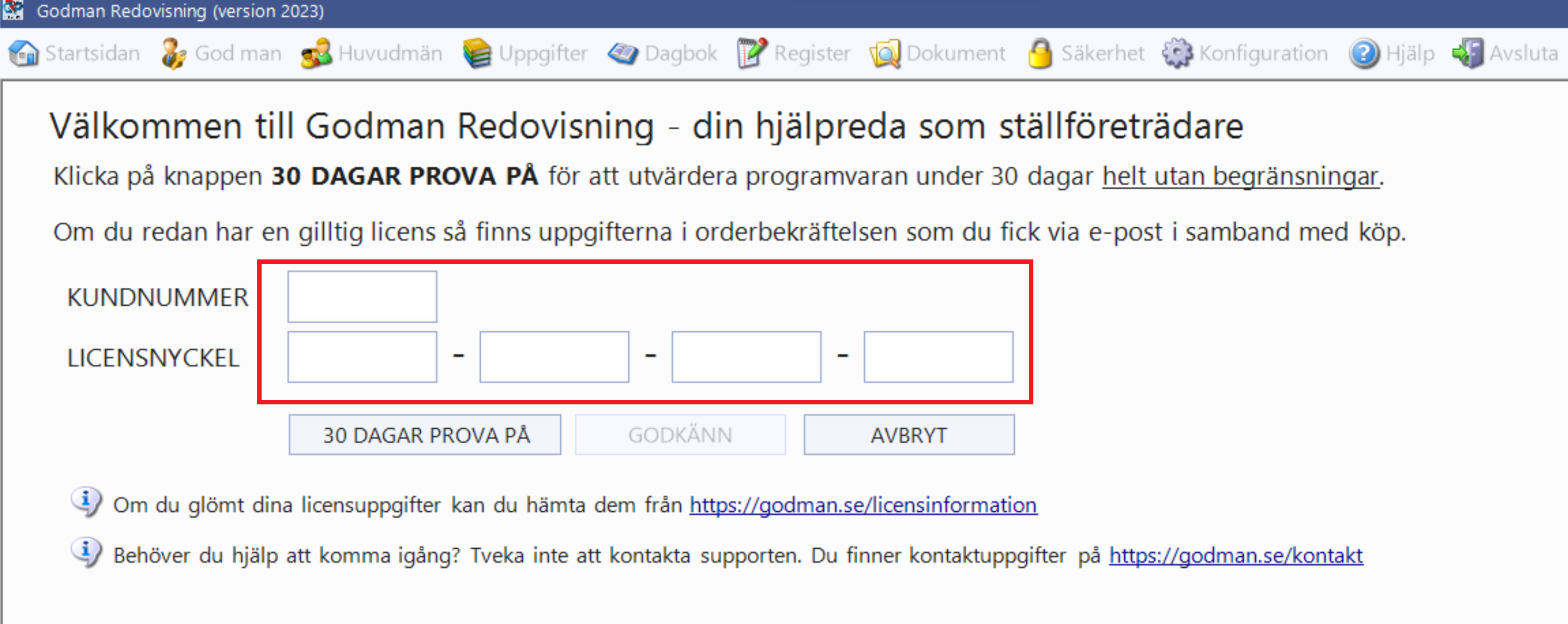This screenshot has height=624, width=1568.
Task: Focus the KUNDNUMMER input field
Action: [362, 296]
